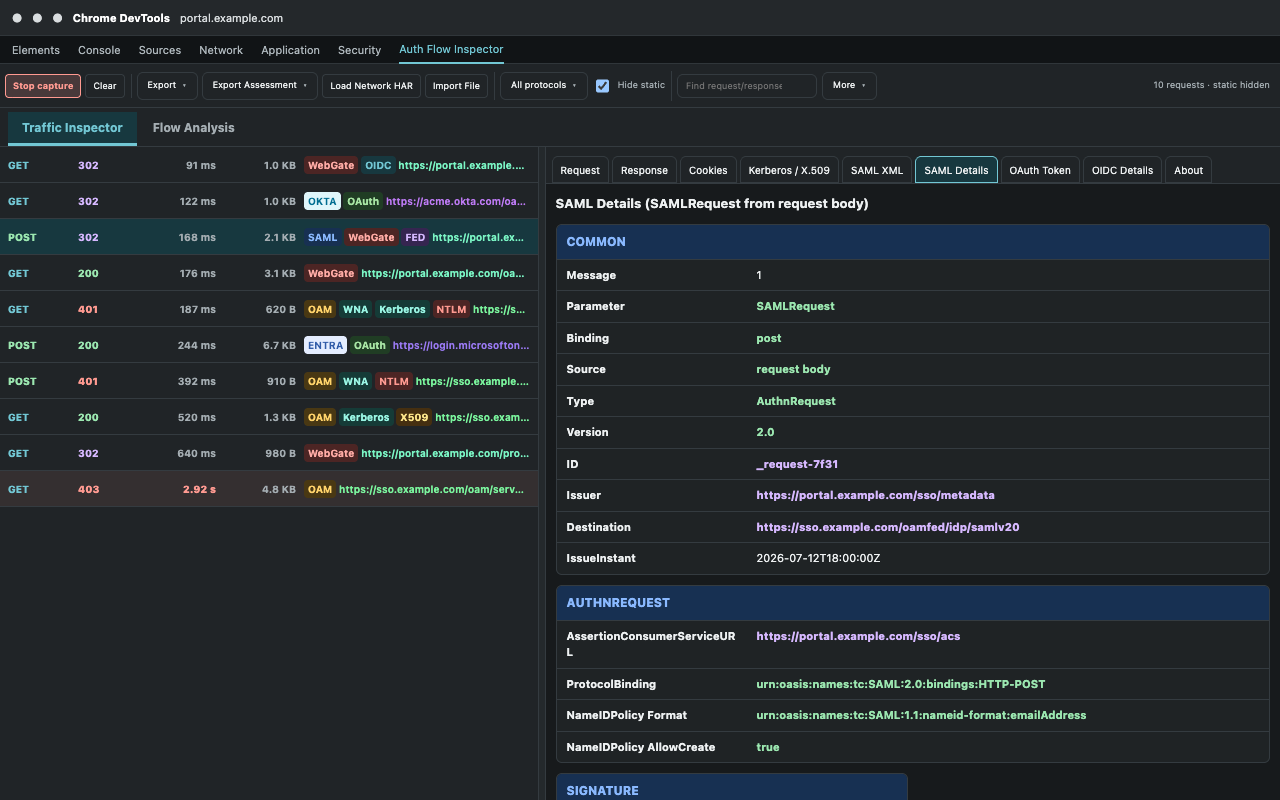Screen dimensions: 1280x800
Task: Collapse the AUTHNREQUEST section header
Action: 913,603
